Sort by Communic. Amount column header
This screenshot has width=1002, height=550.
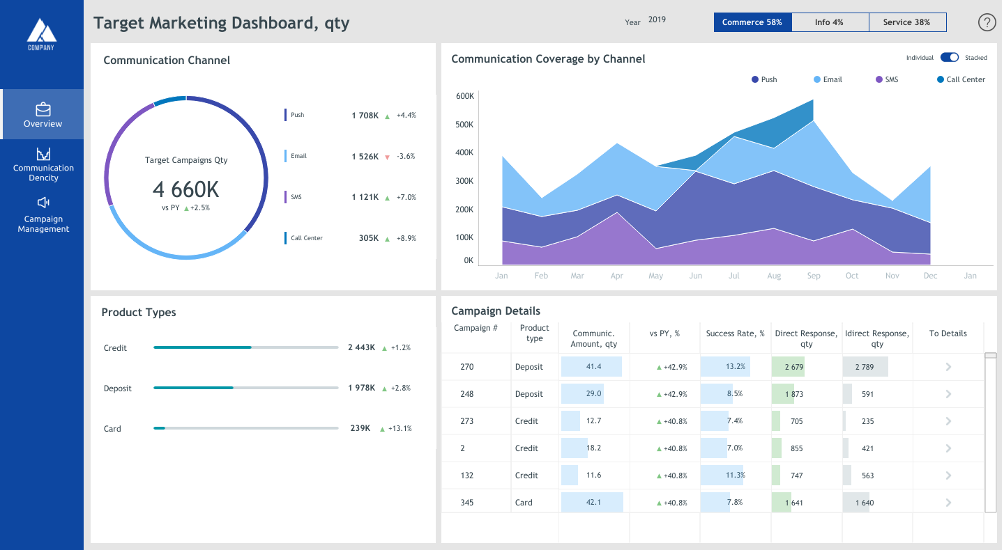tap(594, 339)
